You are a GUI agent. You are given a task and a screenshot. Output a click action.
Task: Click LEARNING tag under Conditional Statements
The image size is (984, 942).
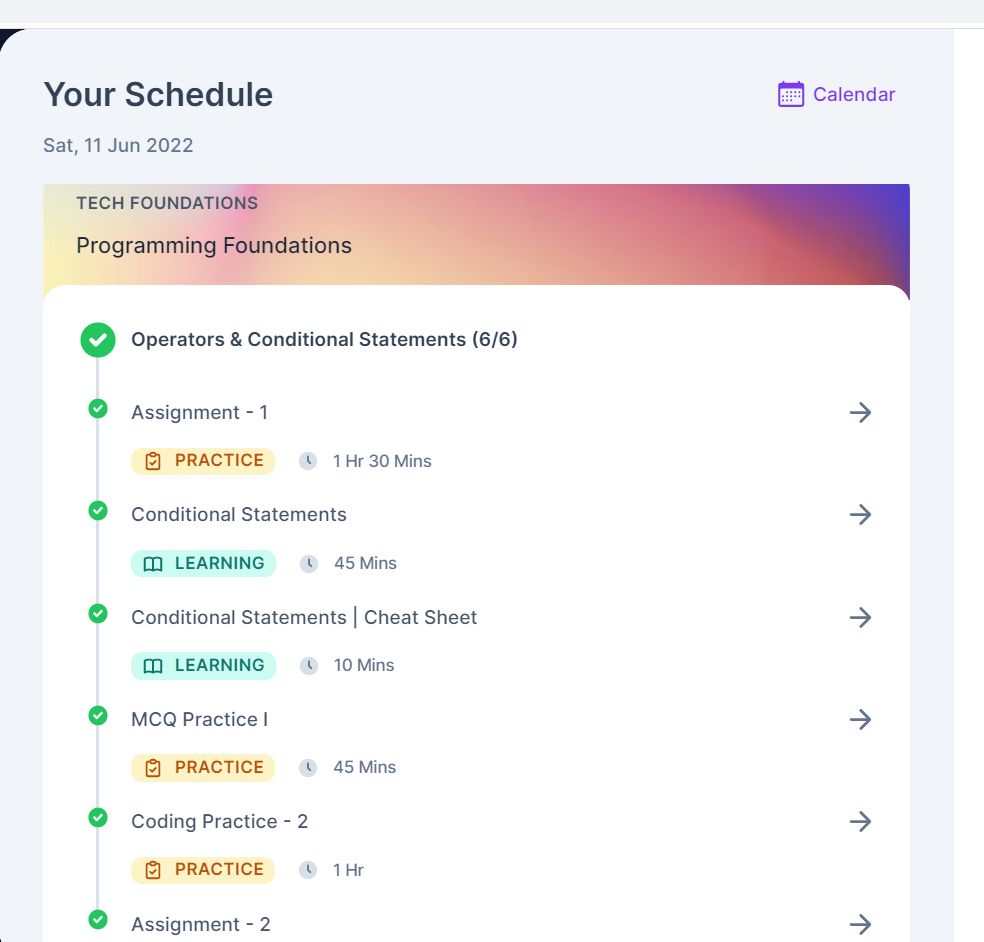(x=203, y=563)
